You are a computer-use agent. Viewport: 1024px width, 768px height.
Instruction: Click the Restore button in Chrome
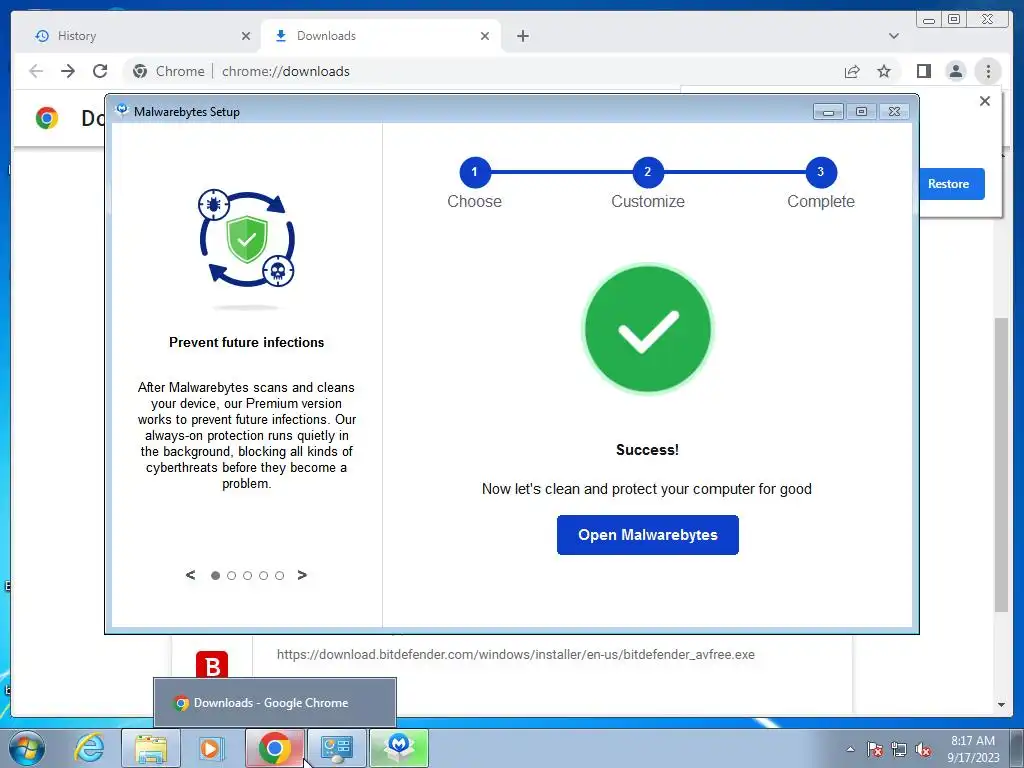[951, 184]
